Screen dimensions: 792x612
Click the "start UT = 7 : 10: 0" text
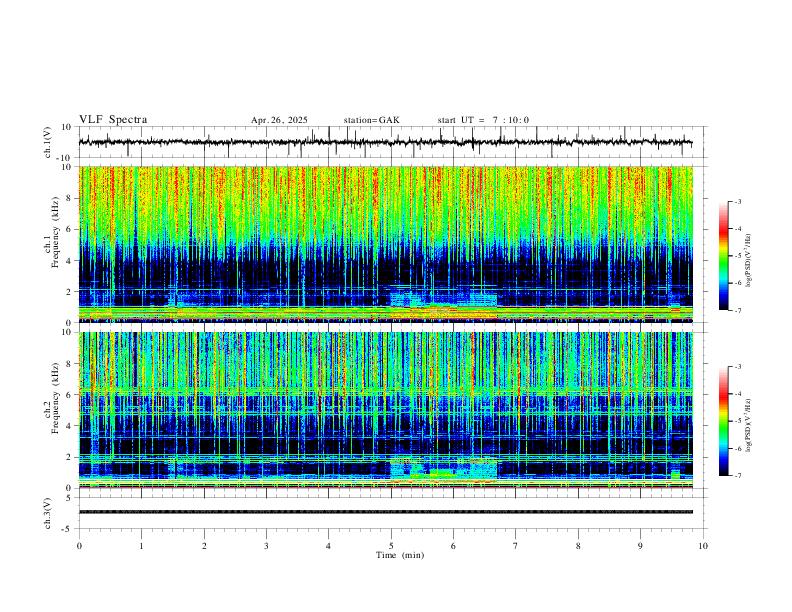pyautogui.click(x=483, y=120)
